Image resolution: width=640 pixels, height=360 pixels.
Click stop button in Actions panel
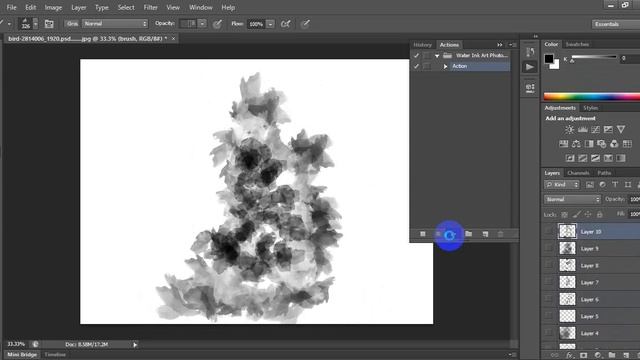pos(423,234)
